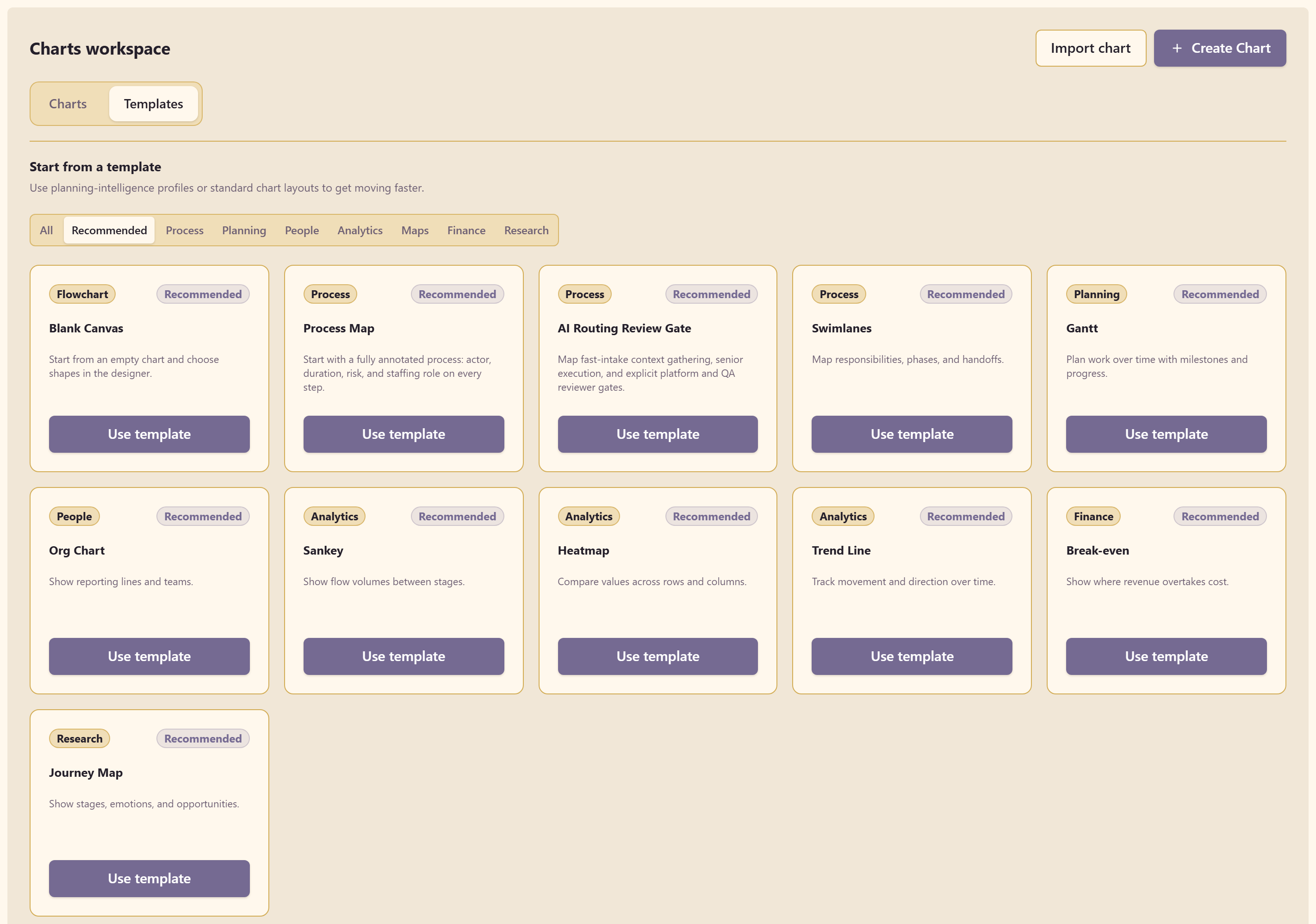The image size is (1316, 924).
Task: Open the Maps filter tab
Action: (x=415, y=230)
